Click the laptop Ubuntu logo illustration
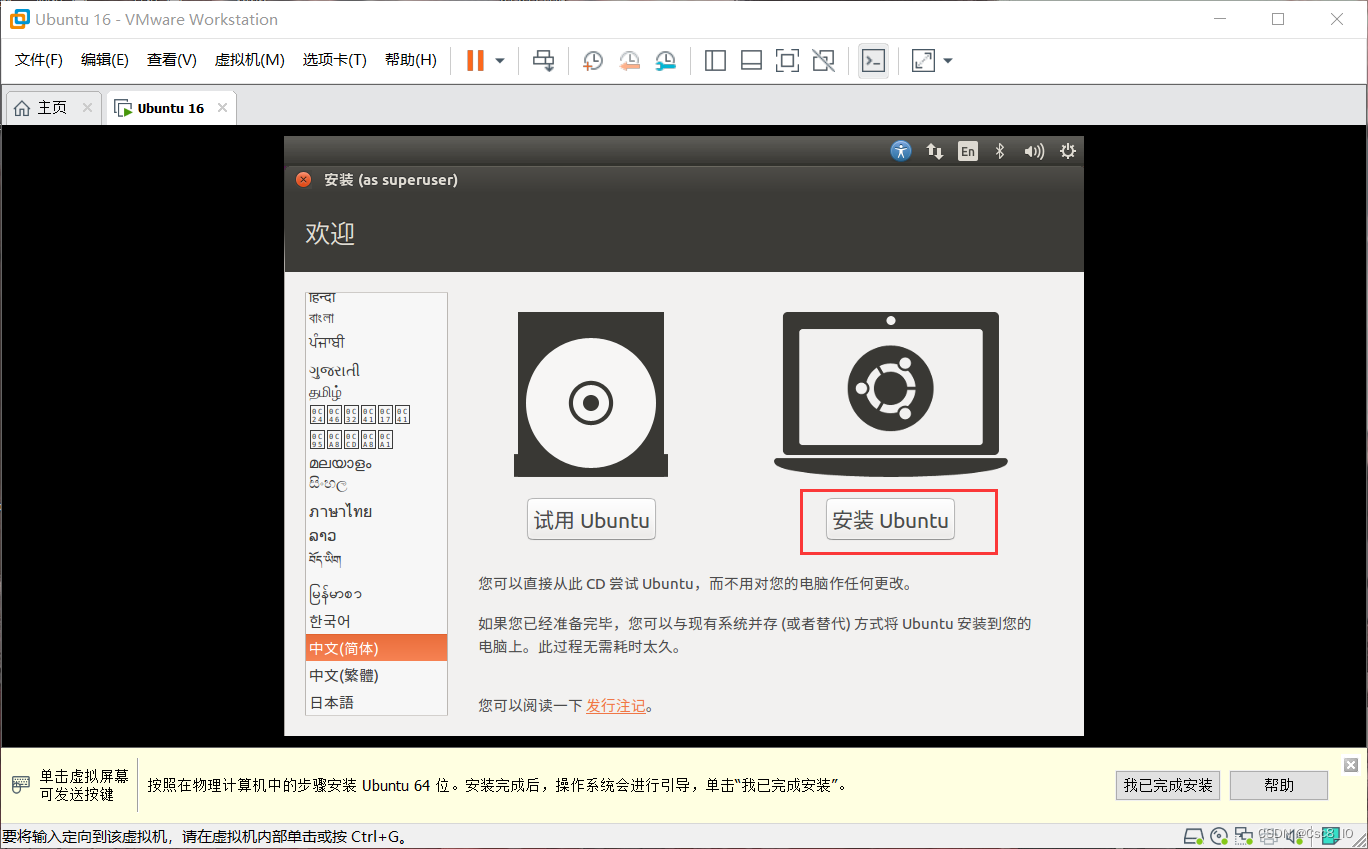 pyautogui.click(x=890, y=393)
